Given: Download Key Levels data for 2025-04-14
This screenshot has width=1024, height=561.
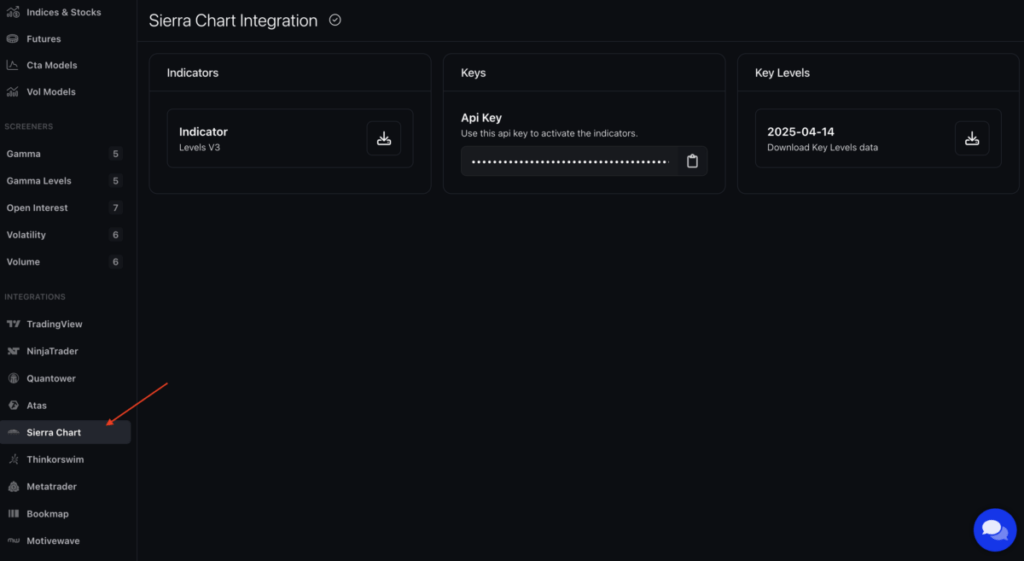Looking at the screenshot, I should click(971, 139).
